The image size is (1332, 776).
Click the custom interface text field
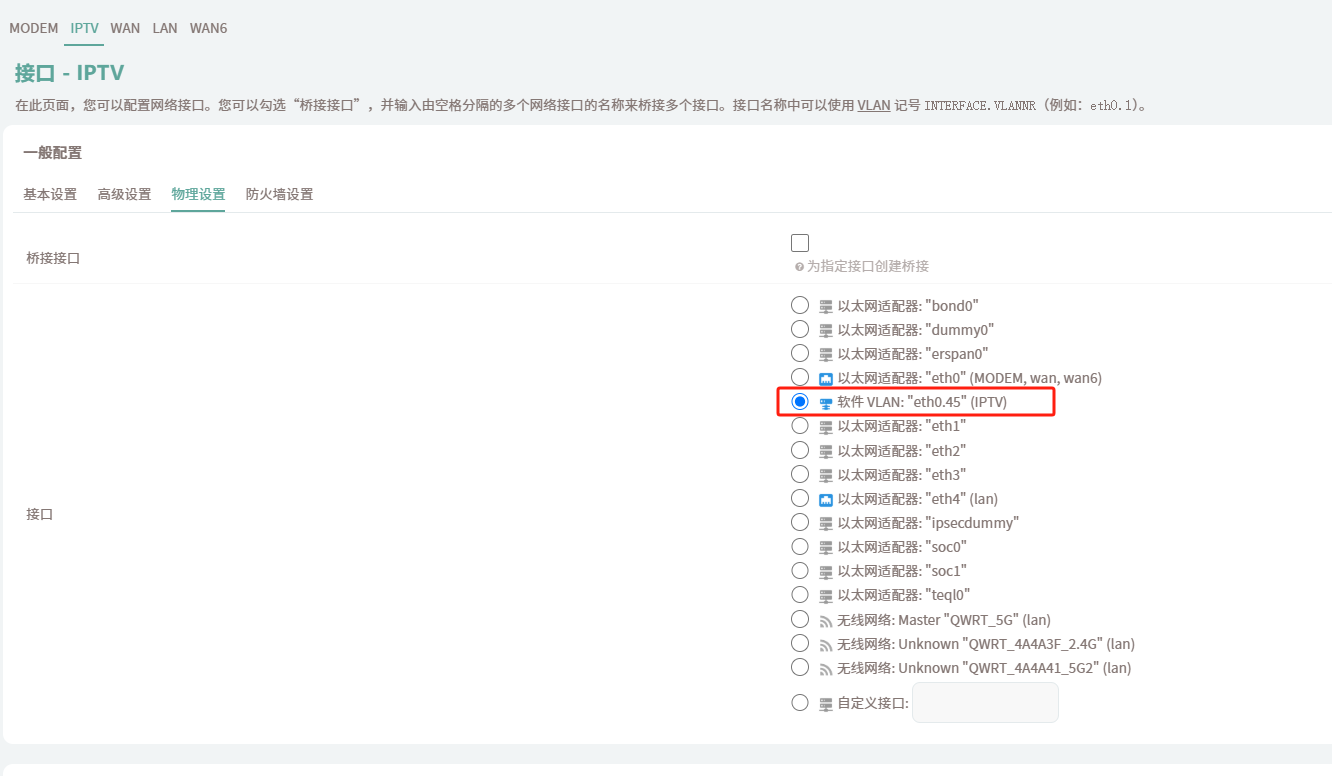(x=985, y=703)
